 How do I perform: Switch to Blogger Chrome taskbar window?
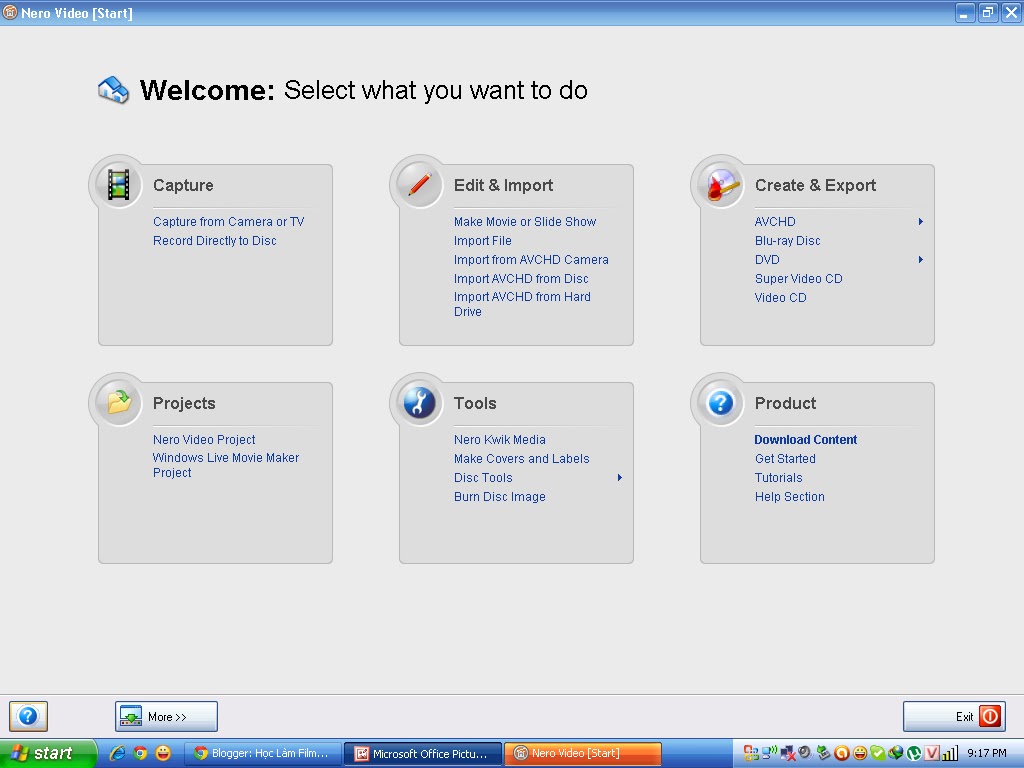point(263,753)
